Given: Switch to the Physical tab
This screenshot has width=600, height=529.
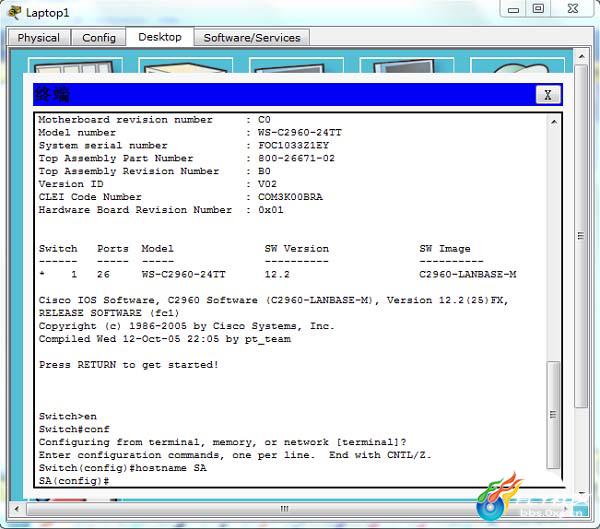Looking at the screenshot, I should pyautogui.click(x=39, y=38).
